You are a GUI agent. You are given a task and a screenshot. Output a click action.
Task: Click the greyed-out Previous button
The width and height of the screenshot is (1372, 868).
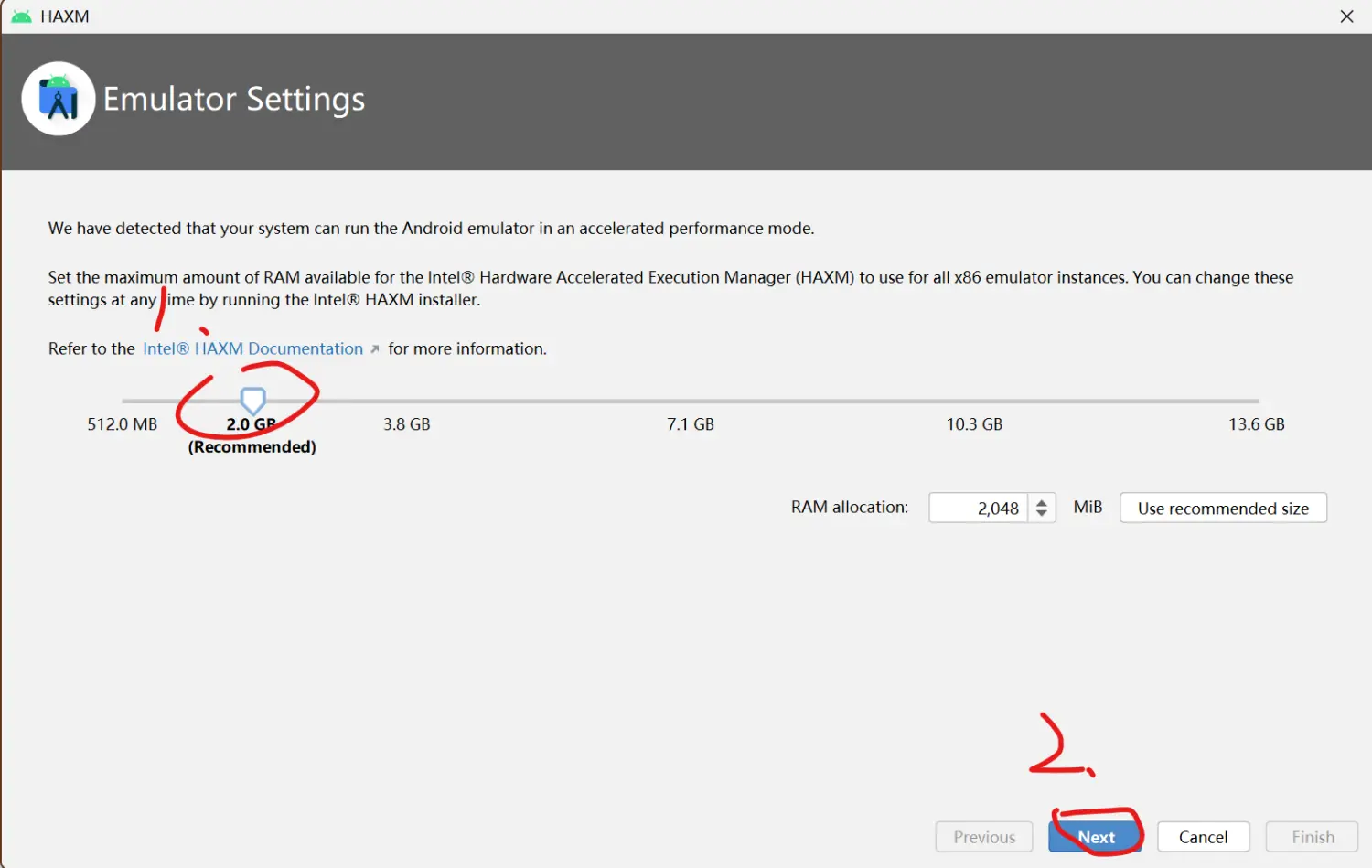tap(983, 837)
